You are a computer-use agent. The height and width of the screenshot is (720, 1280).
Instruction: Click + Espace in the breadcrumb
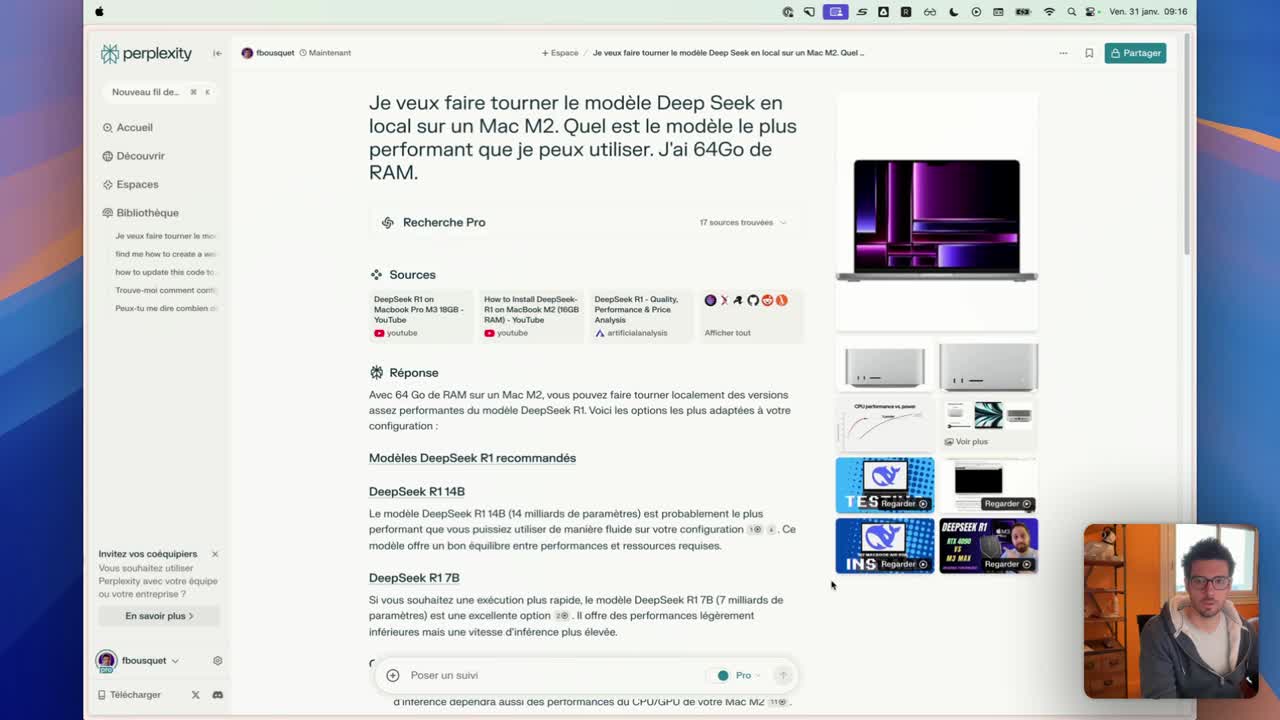click(x=560, y=53)
